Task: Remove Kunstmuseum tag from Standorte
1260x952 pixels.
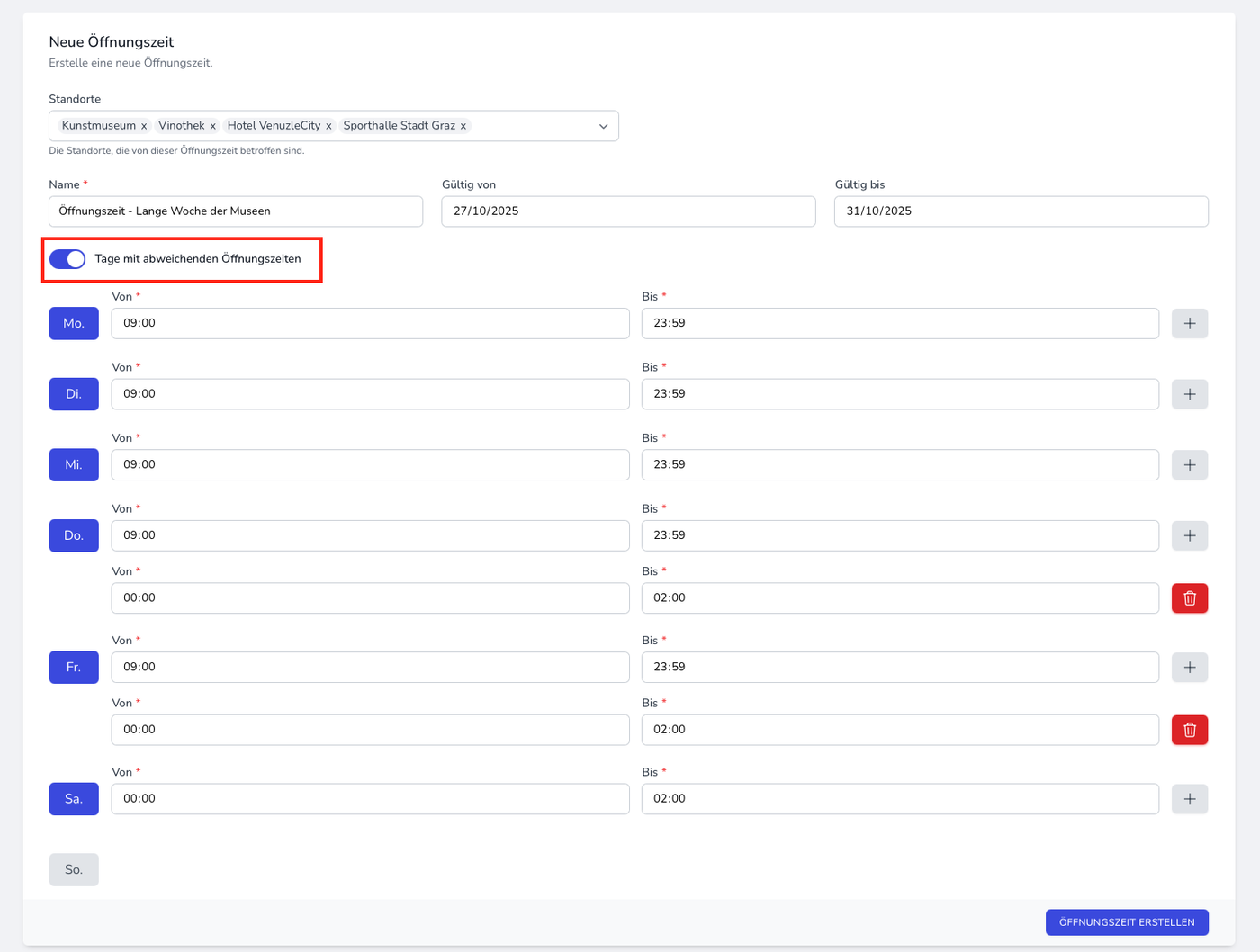Action: [x=144, y=127]
